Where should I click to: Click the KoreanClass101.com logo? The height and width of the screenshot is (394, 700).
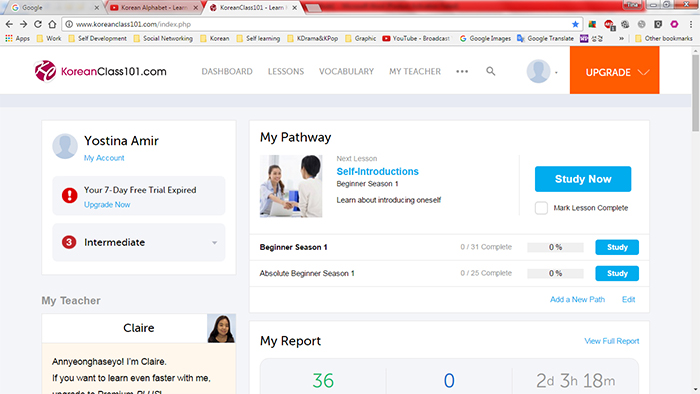coord(100,71)
